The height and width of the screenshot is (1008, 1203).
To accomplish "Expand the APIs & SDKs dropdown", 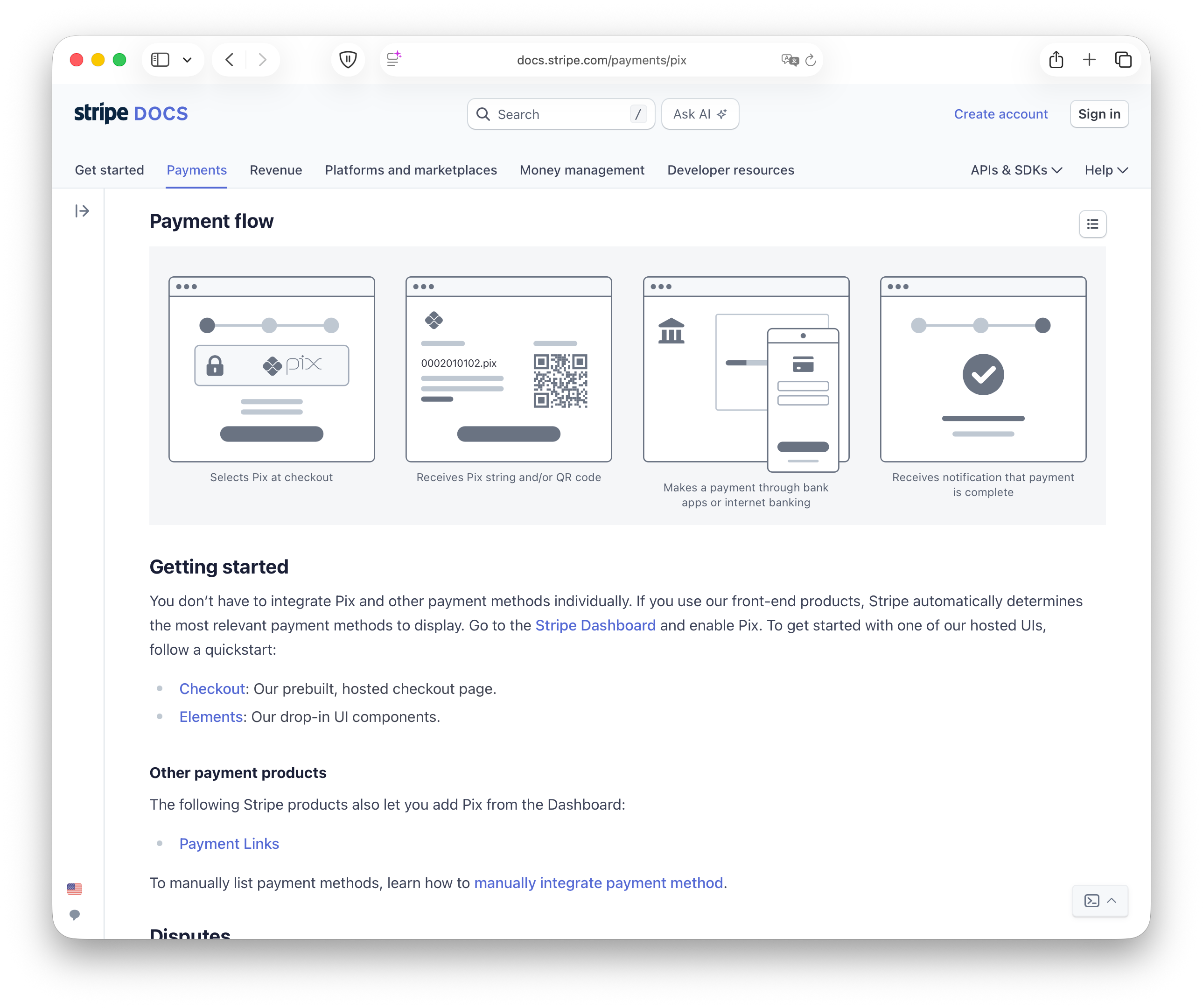I will click(1016, 170).
